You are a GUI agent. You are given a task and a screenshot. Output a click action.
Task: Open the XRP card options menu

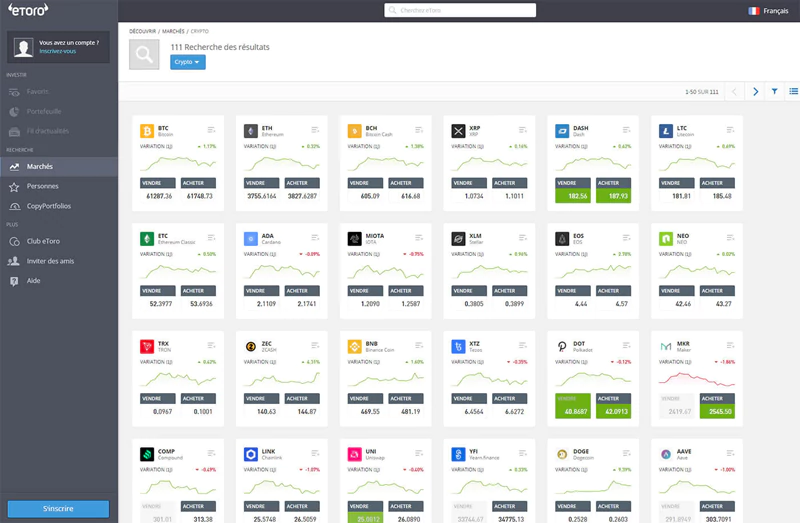point(522,130)
